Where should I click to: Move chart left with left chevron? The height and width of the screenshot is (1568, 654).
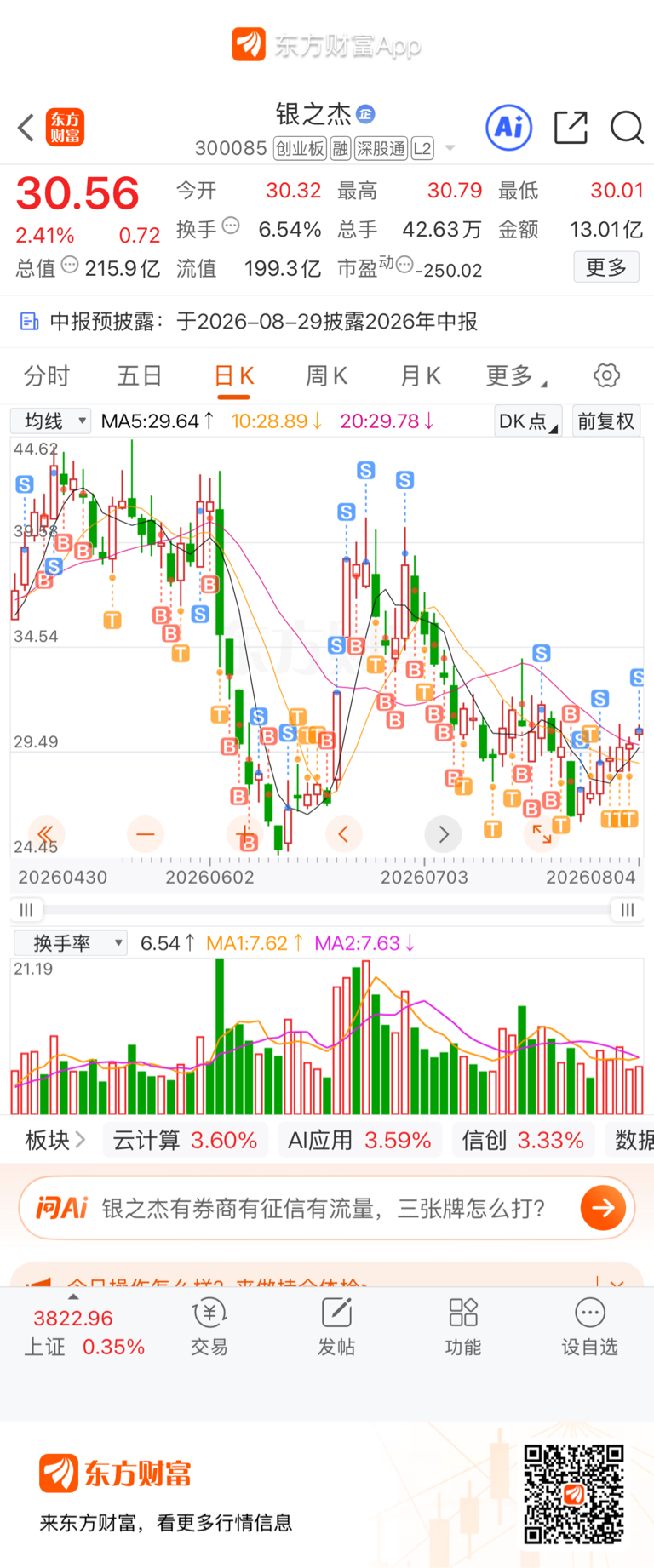[344, 834]
